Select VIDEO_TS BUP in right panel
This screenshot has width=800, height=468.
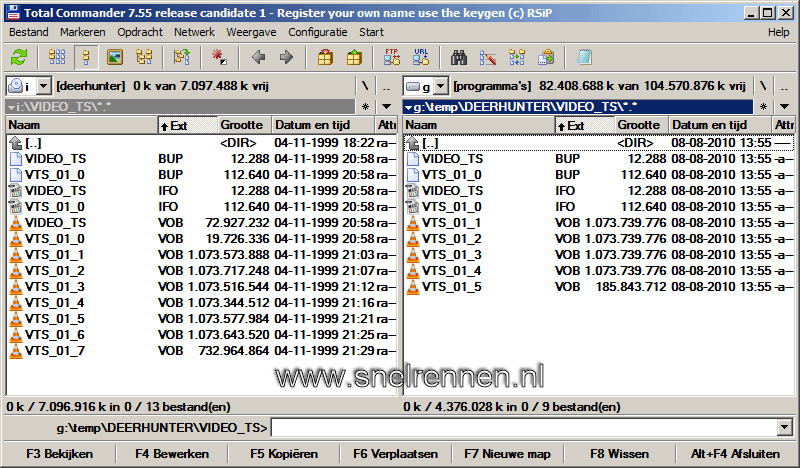pyautogui.click(x=599, y=159)
